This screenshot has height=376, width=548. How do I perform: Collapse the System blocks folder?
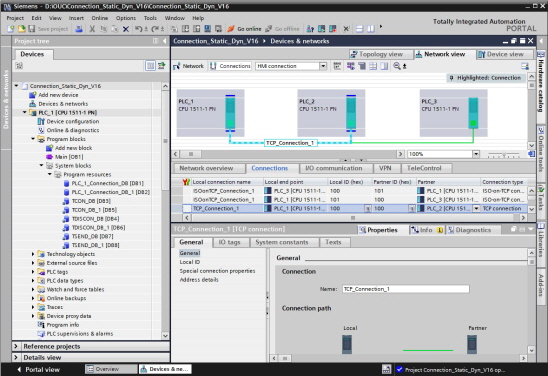(x=41, y=165)
